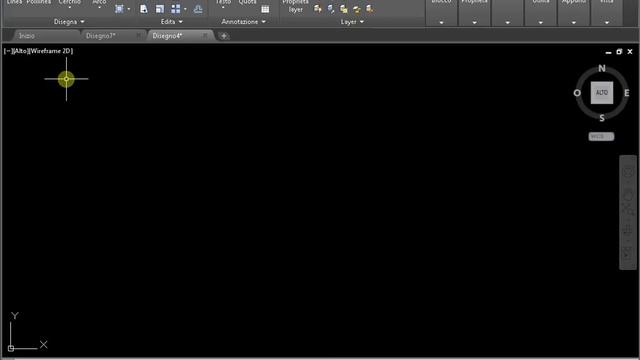
Task: Click the first layer tool icon after Proprietà layer
Action: [x=318, y=9]
